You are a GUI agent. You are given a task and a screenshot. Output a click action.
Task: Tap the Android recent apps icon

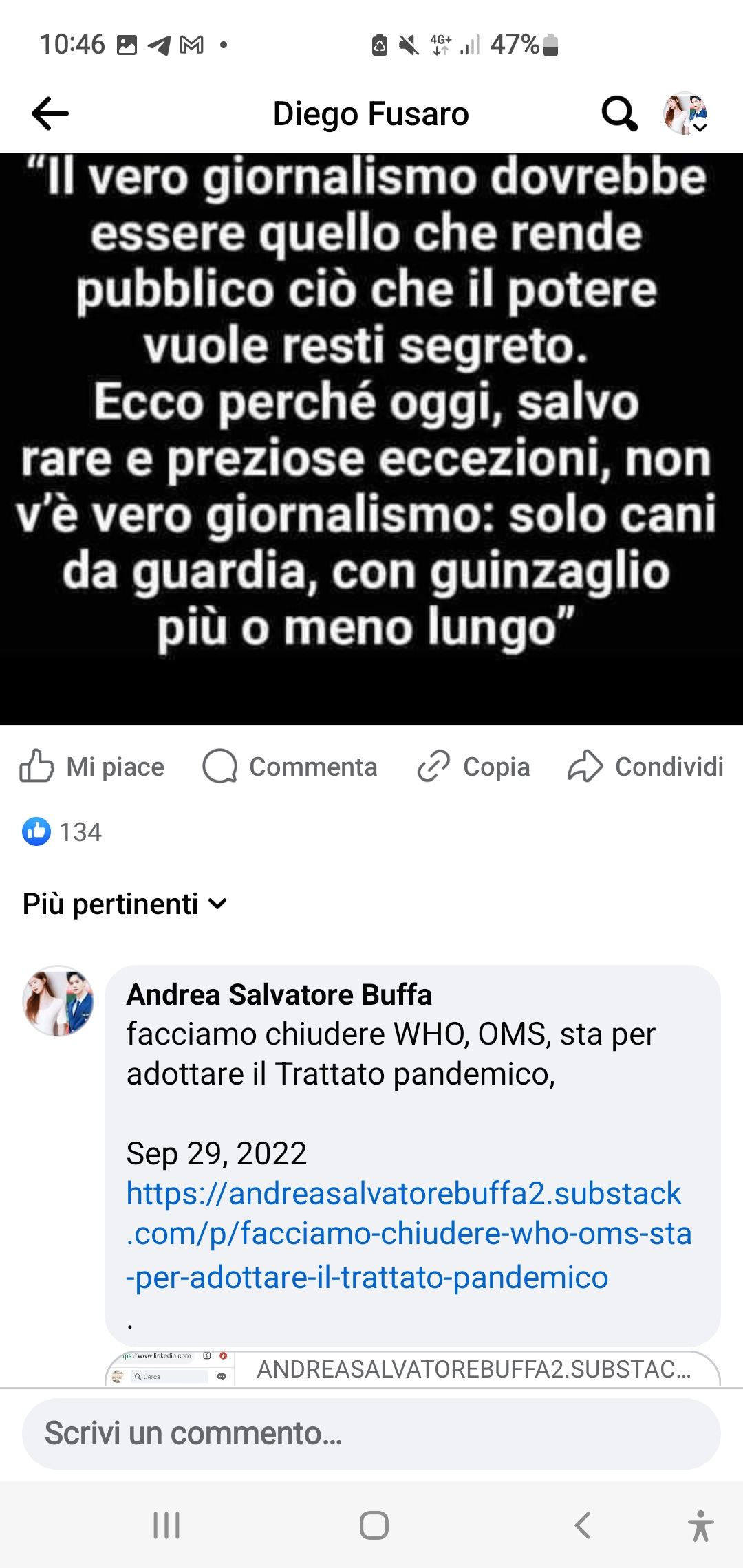(166, 1525)
